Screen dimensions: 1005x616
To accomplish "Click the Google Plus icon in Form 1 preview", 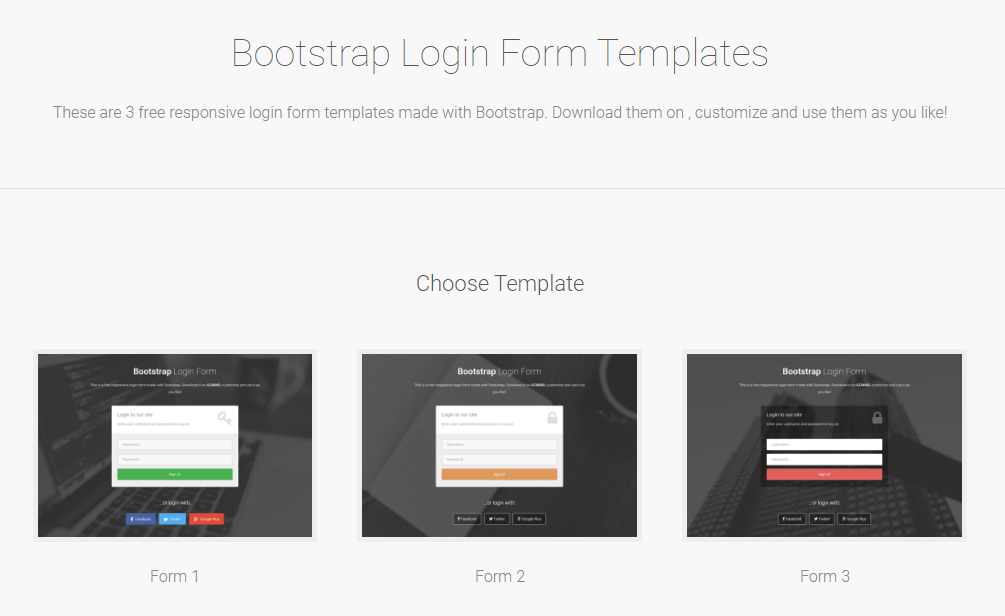I will pyautogui.click(x=208, y=519).
